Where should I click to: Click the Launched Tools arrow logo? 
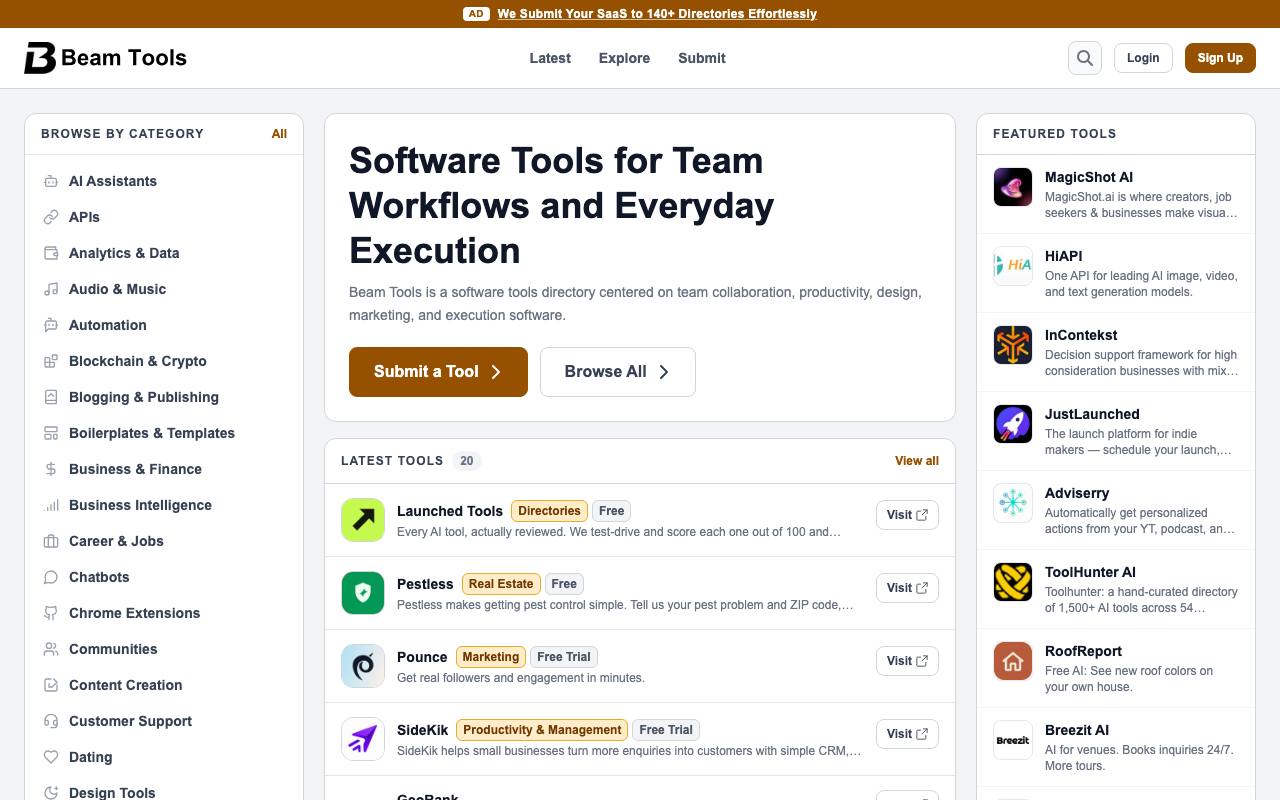[x=363, y=520]
